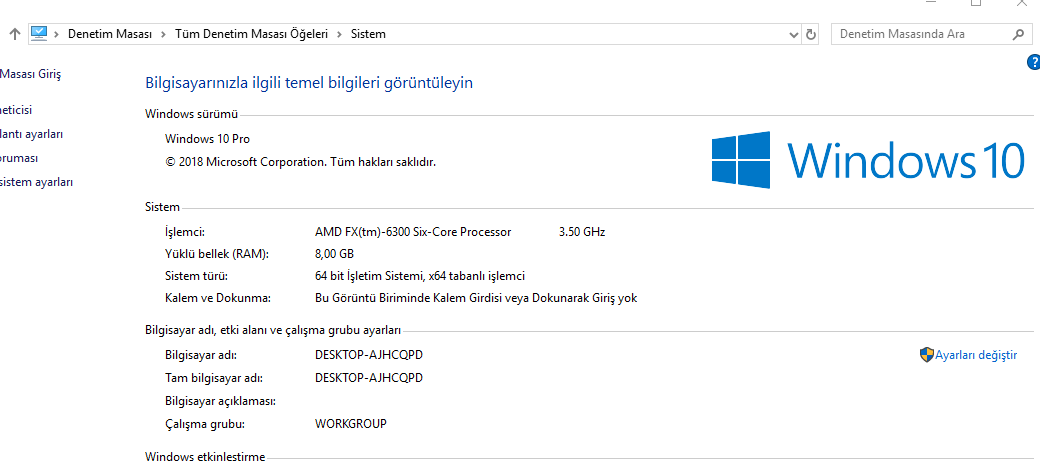1040x461 pixels.
Task: Expand the chevron after Denetim Masası breadcrumb
Action: click(163, 34)
